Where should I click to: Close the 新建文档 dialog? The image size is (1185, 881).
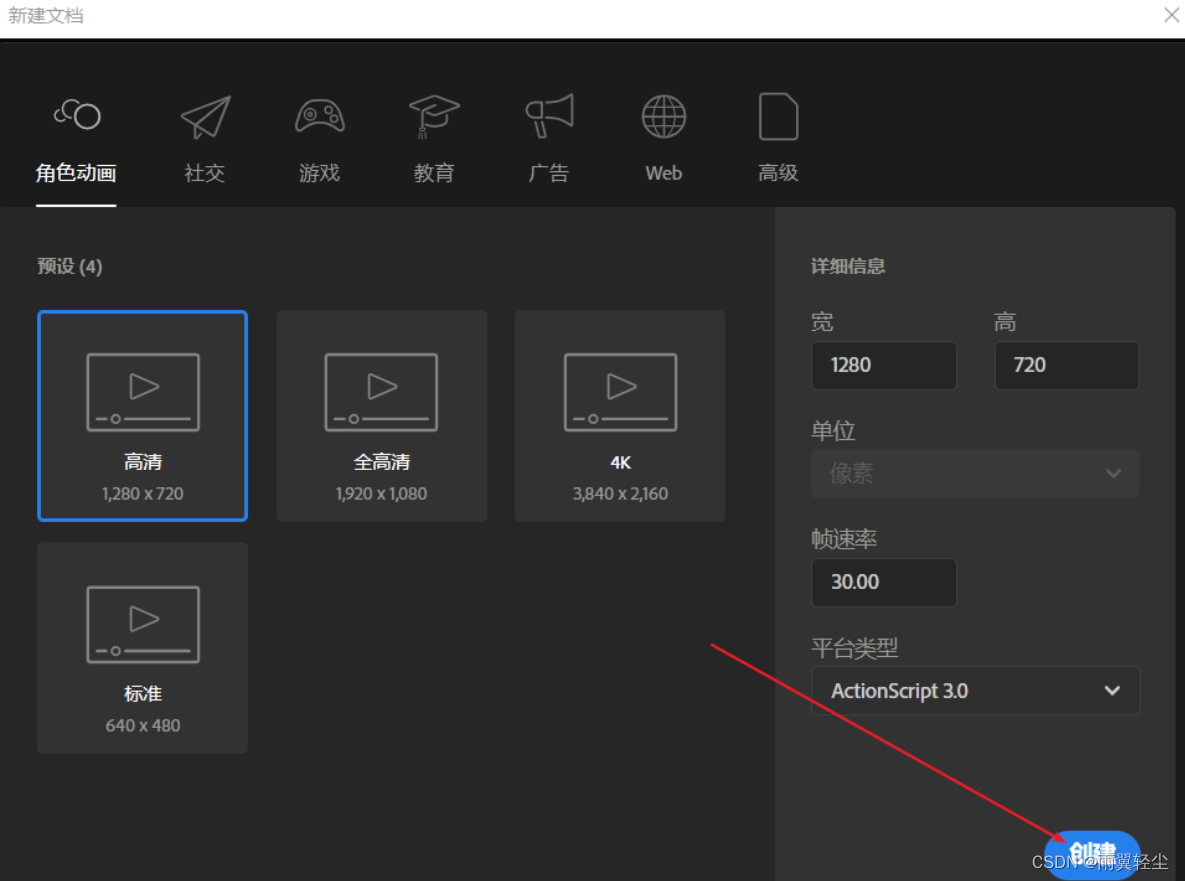(x=1171, y=14)
